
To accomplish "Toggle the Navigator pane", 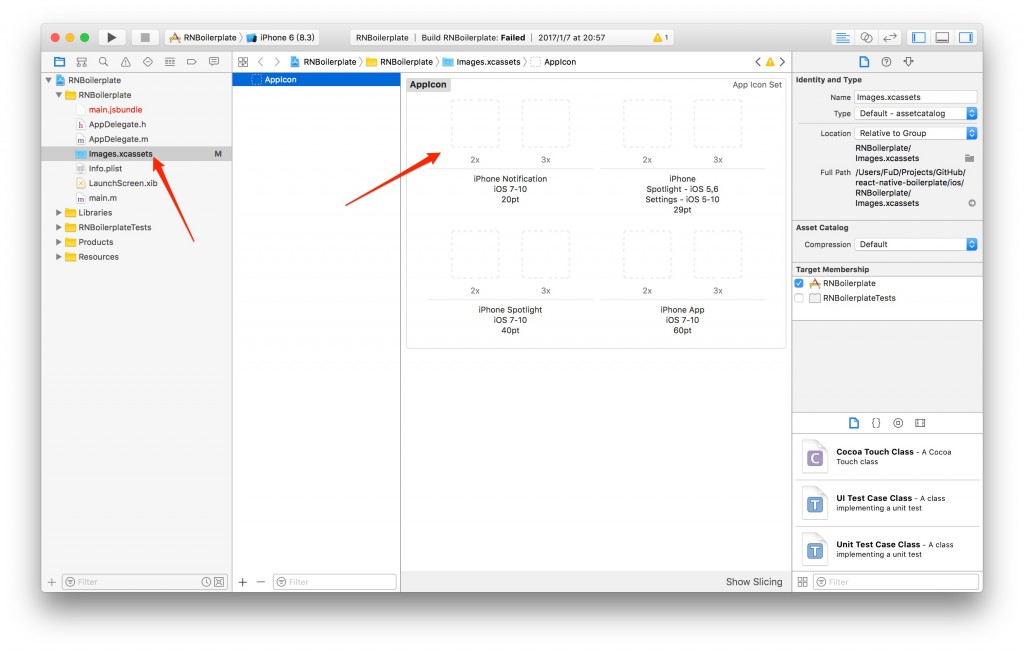I will (919, 37).
